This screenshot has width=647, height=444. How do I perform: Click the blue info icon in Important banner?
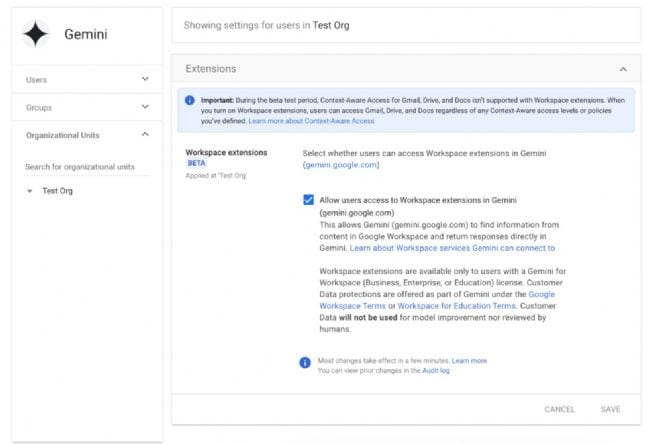click(190, 100)
